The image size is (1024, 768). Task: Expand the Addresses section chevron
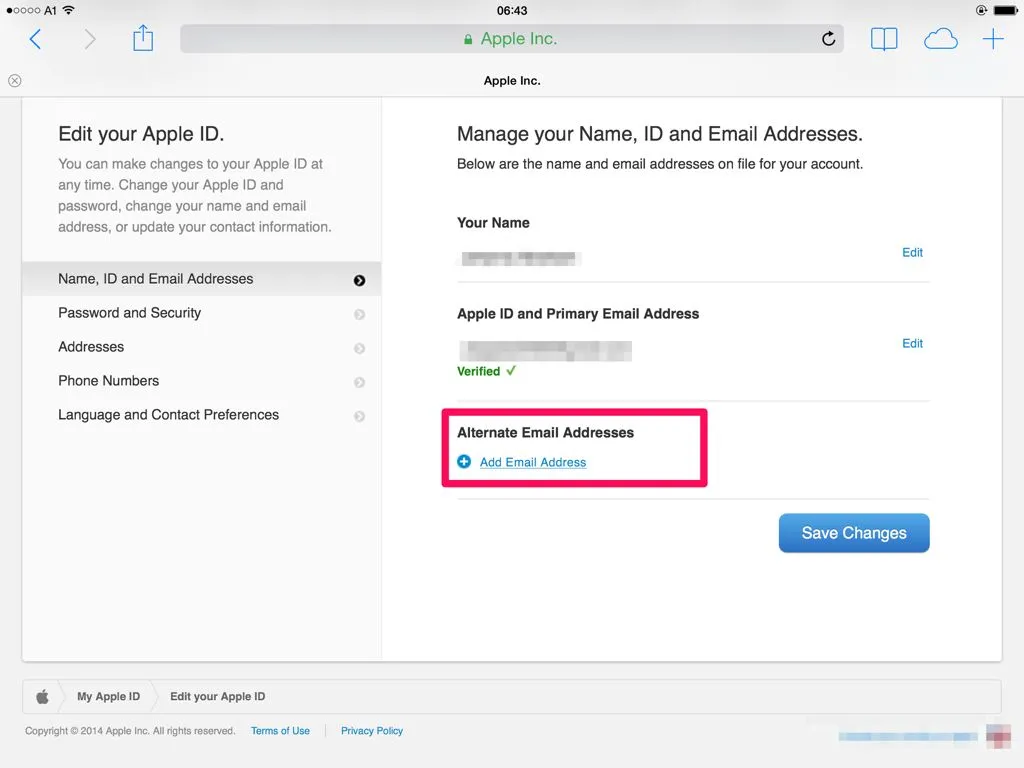click(x=359, y=349)
